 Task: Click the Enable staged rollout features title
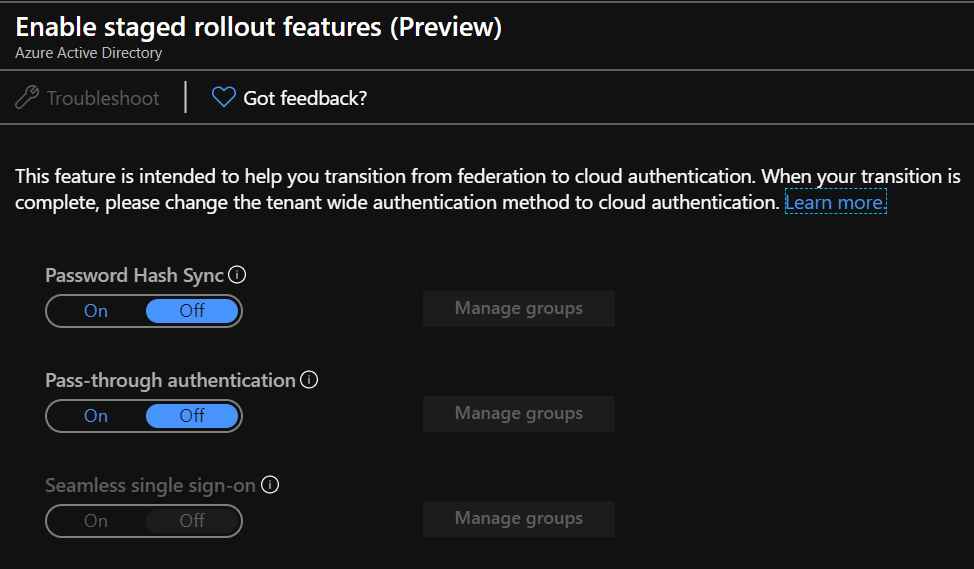(x=258, y=27)
